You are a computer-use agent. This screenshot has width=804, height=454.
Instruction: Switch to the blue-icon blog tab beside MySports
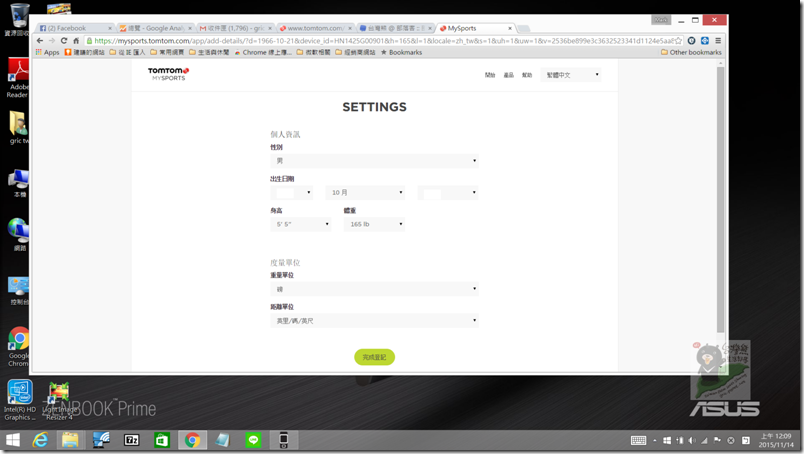point(396,28)
